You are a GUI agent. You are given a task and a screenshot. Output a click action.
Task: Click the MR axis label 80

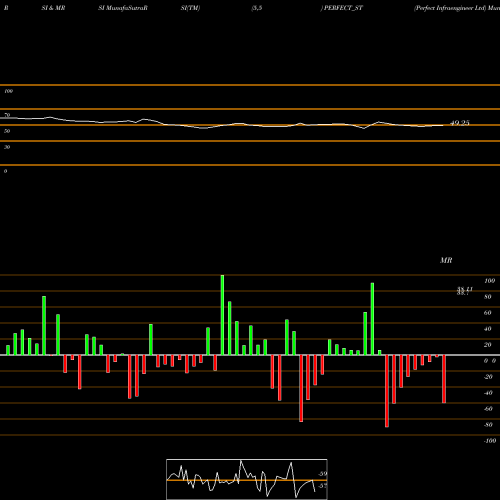(488, 297)
